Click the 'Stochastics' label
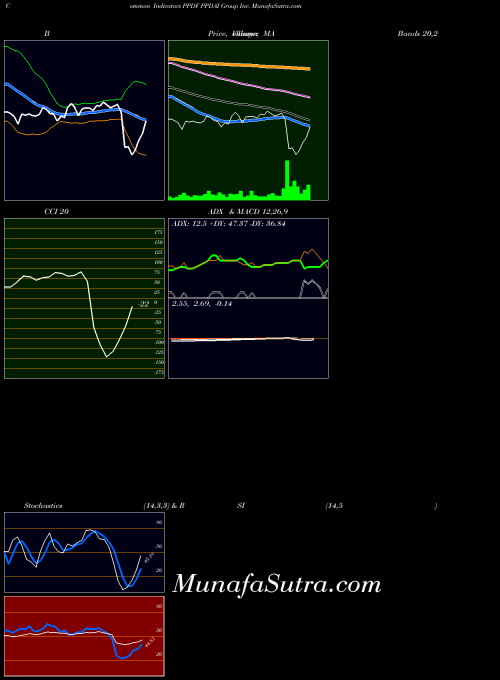Viewport: 500px width, 680px height. coord(43,506)
